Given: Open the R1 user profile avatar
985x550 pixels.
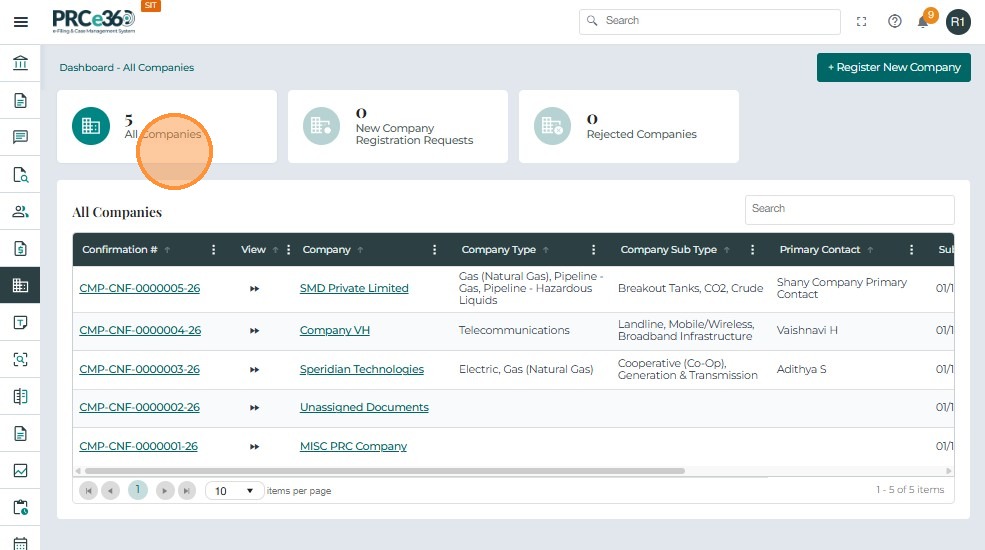Looking at the screenshot, I should point(958,21).
